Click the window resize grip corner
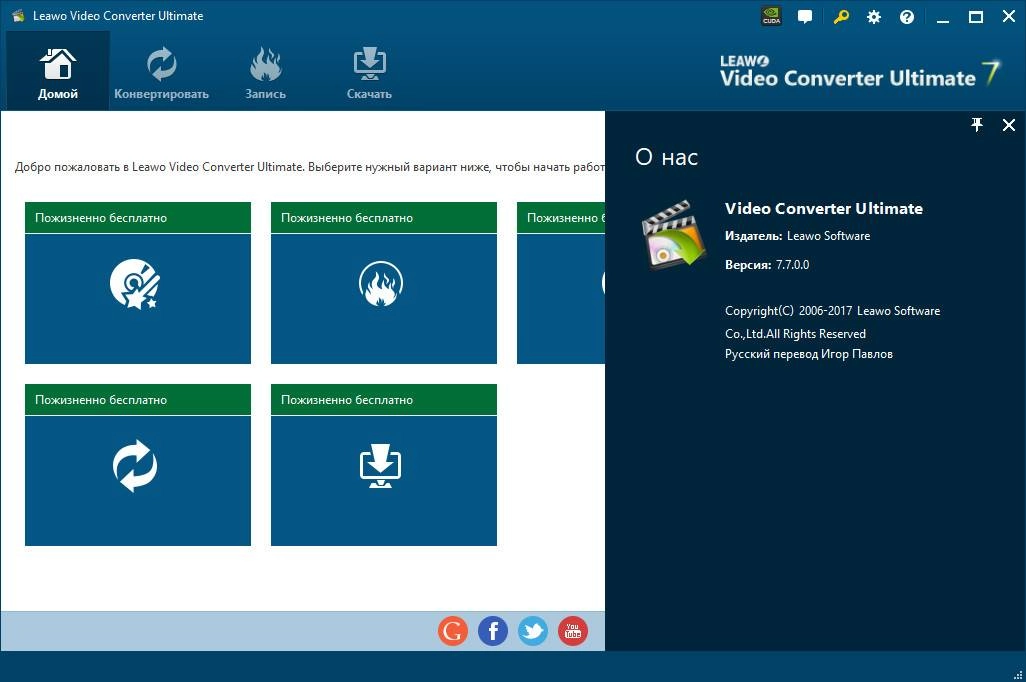 click(1017, 675)
